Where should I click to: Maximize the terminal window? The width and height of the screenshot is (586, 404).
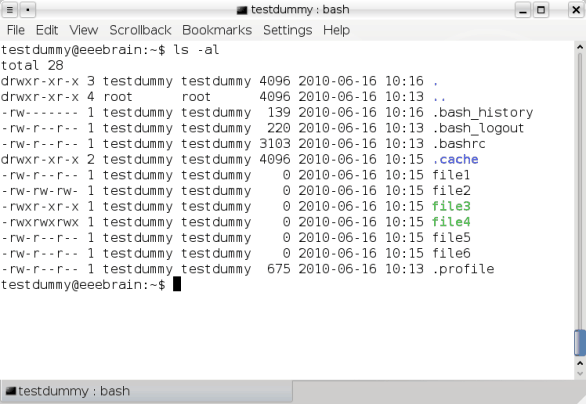540,10
